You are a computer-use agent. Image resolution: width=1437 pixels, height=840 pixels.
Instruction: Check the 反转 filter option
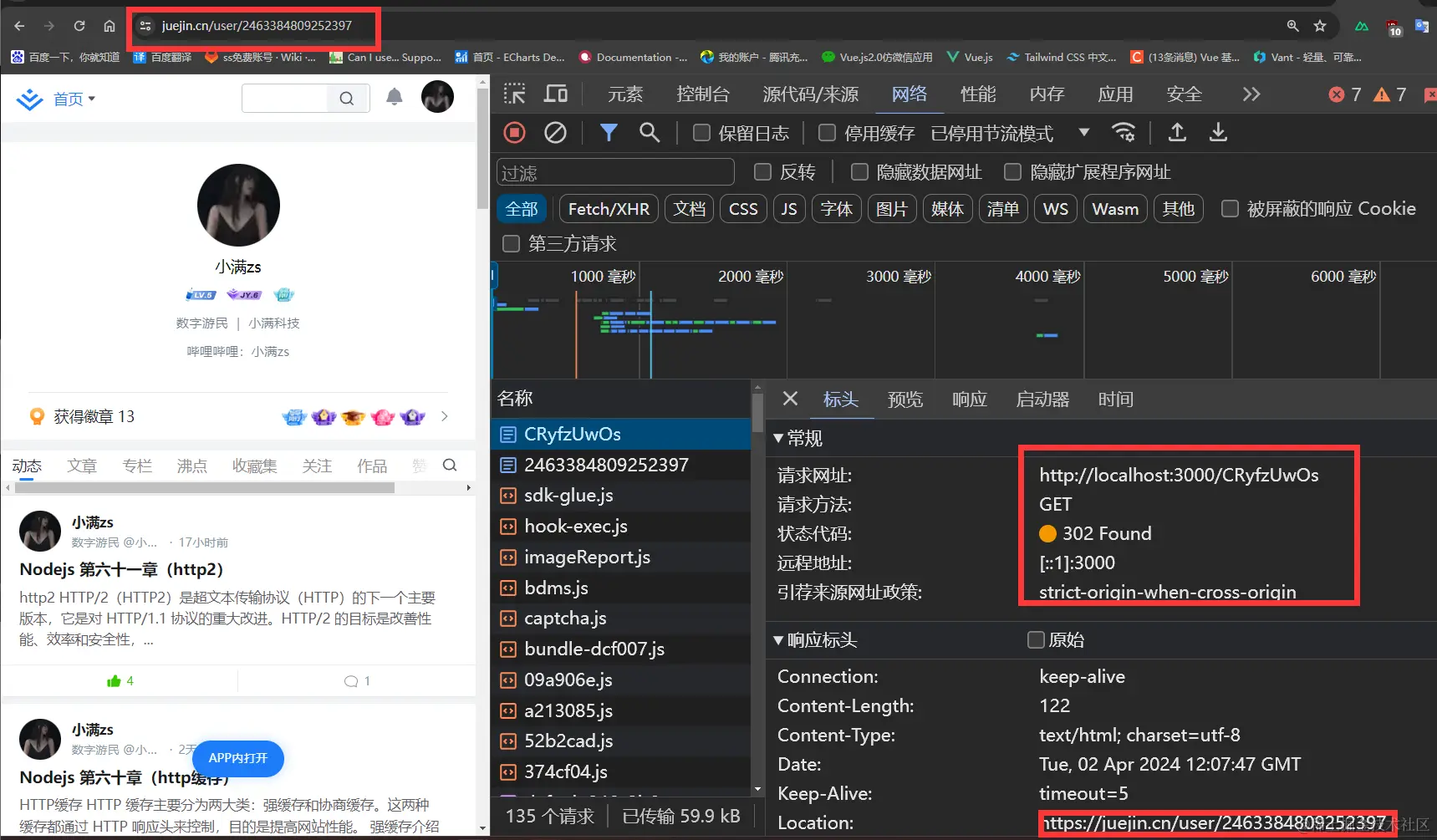click(x=762, y=172)
